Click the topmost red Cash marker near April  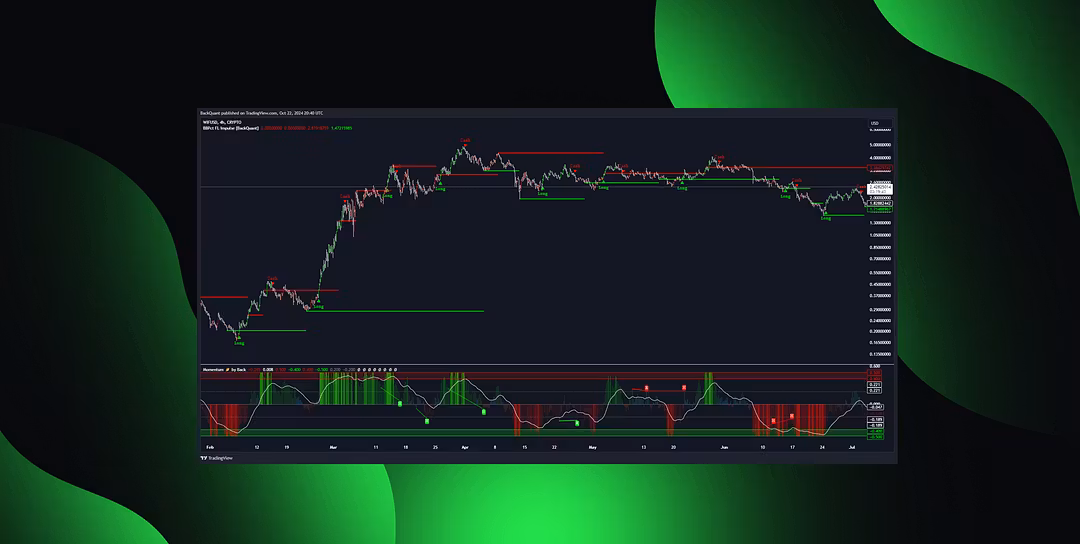(465, 141)
